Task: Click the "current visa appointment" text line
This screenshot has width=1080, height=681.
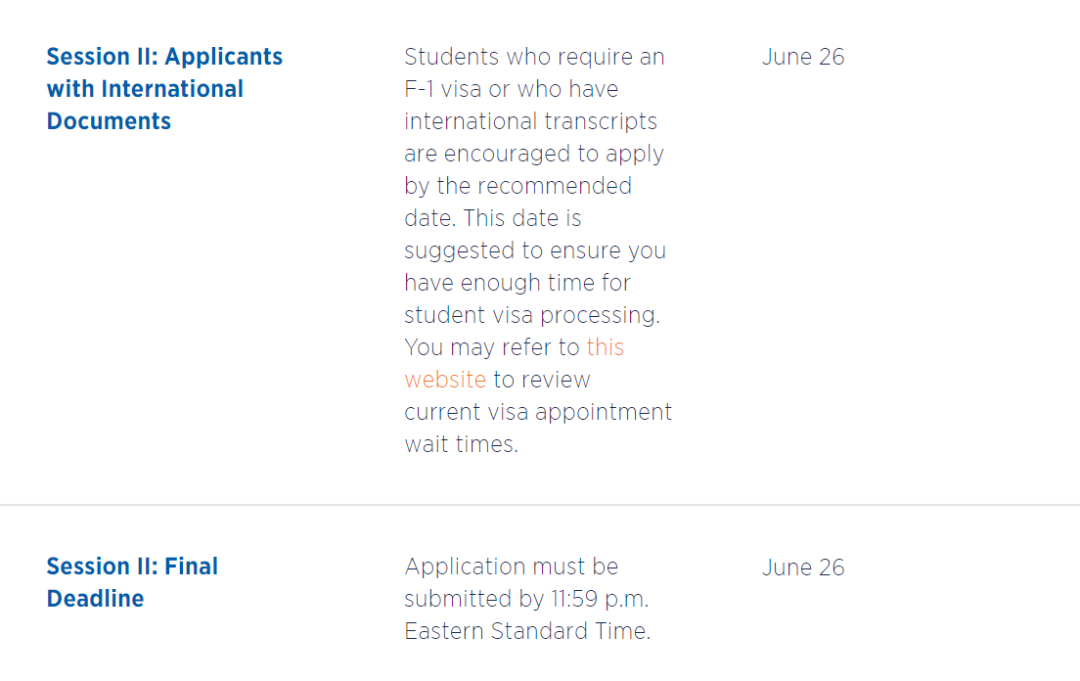Action: point(538,412)
